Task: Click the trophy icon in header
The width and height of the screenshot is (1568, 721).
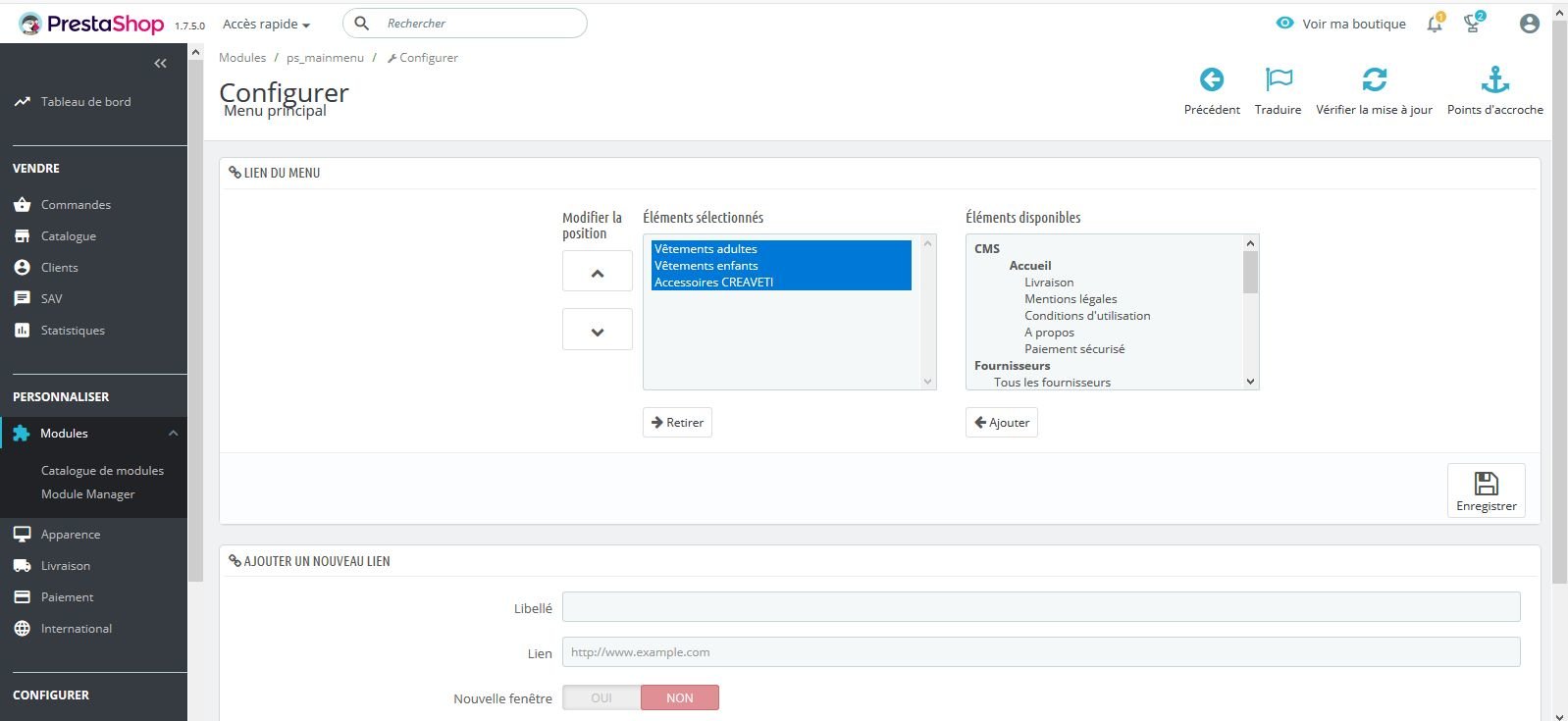Action: click(x=1473, y=24)
